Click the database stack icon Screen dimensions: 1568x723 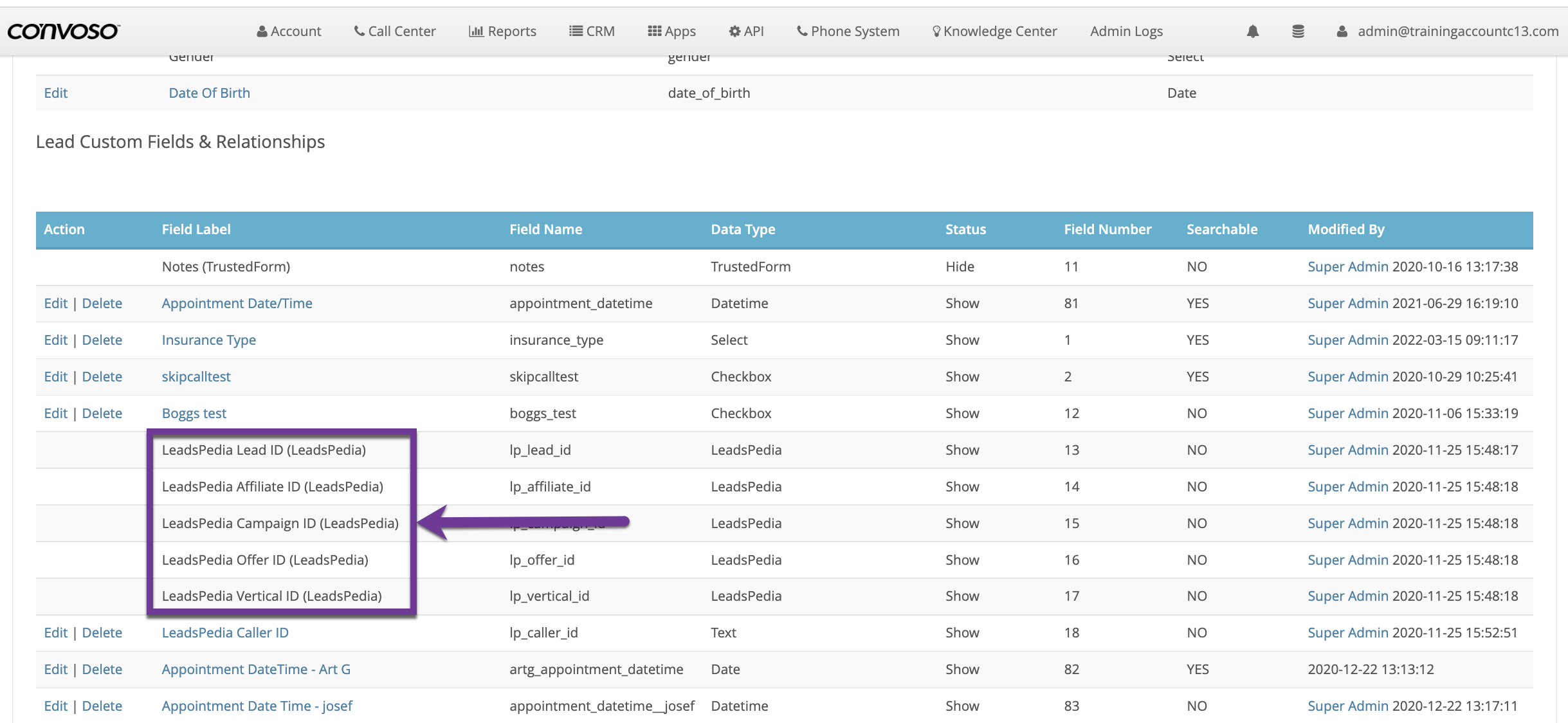click(1298, 31)
